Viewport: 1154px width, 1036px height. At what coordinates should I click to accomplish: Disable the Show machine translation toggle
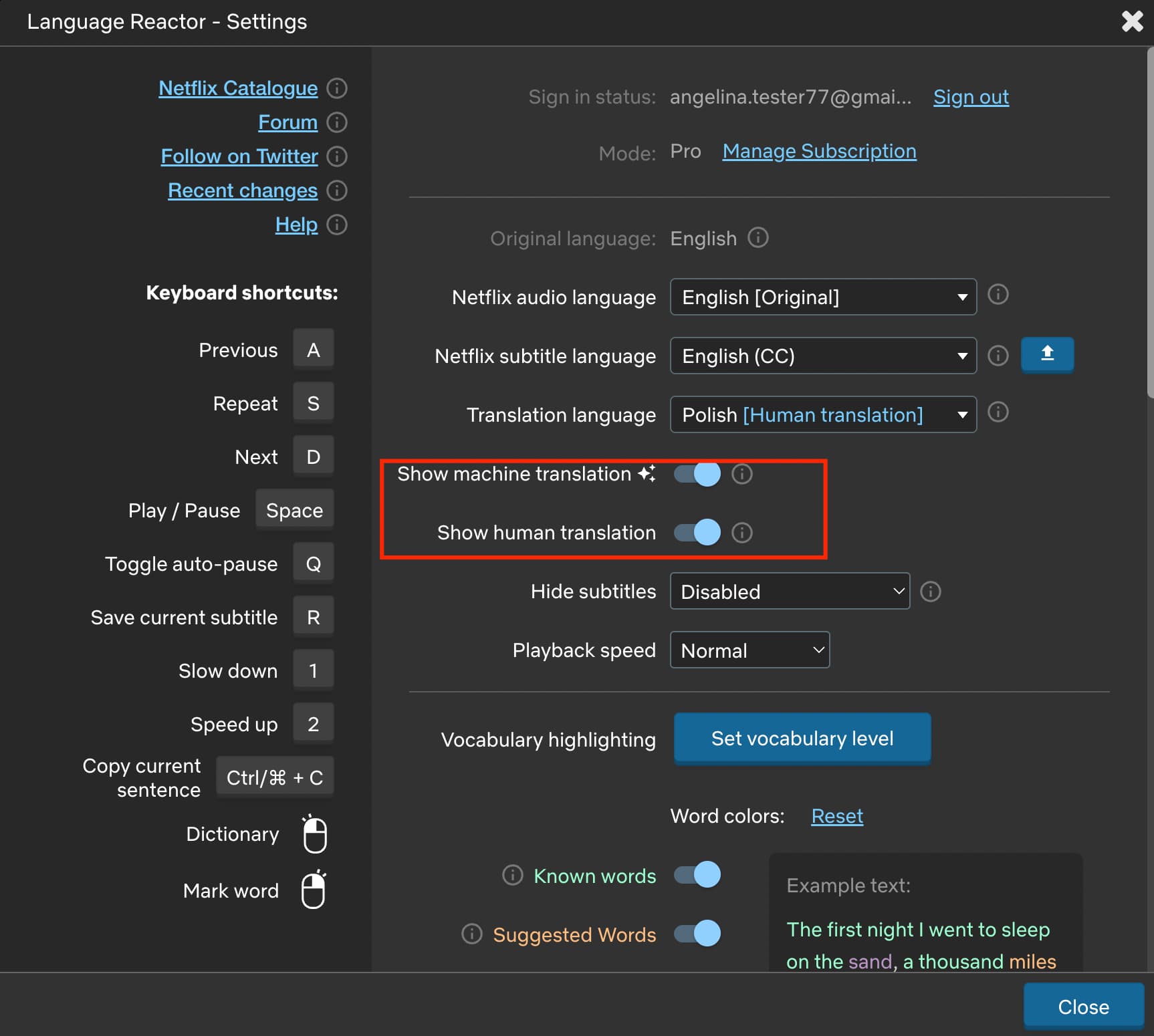tap(697, 474)
